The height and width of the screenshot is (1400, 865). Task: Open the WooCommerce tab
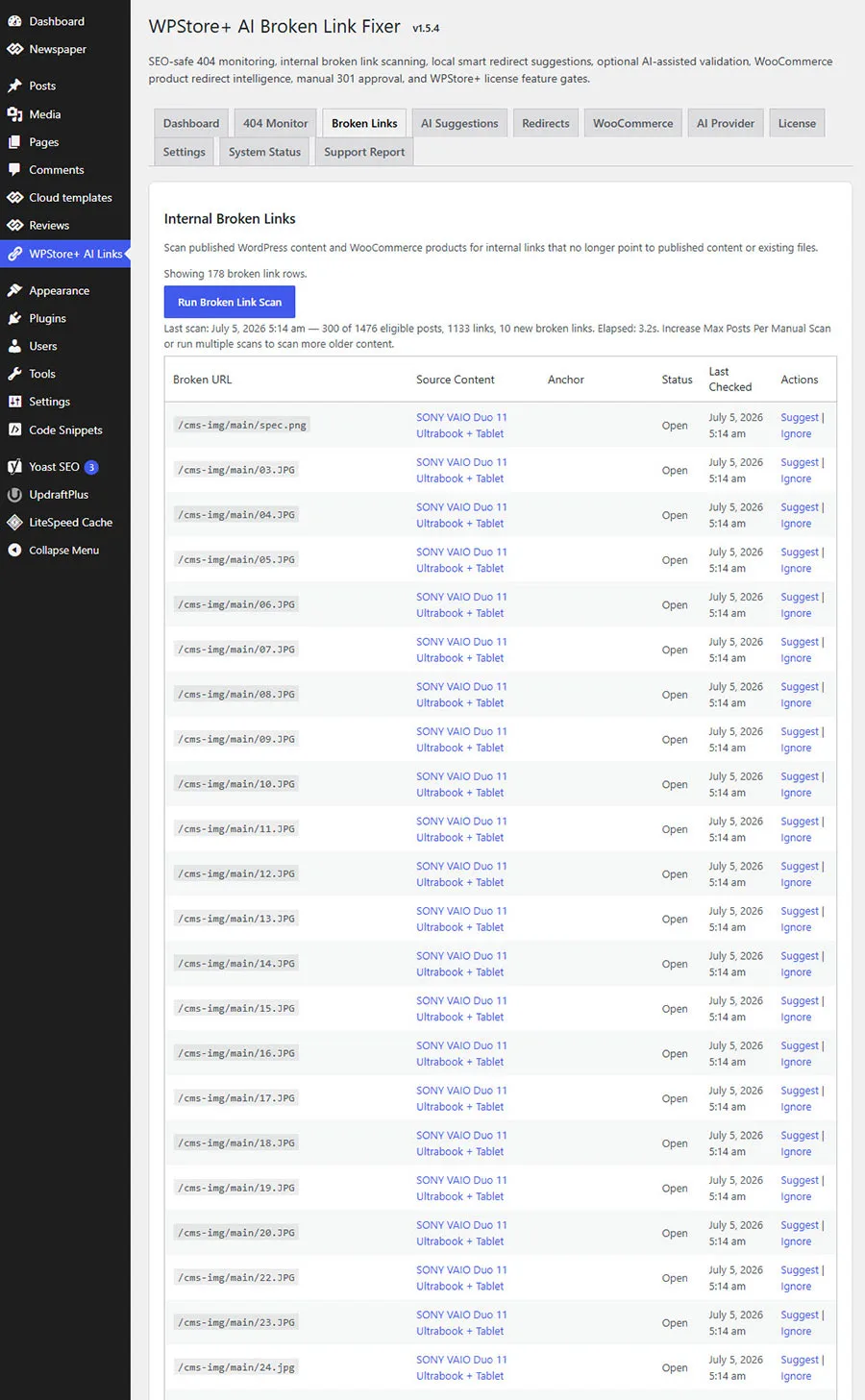pos(633,123)
